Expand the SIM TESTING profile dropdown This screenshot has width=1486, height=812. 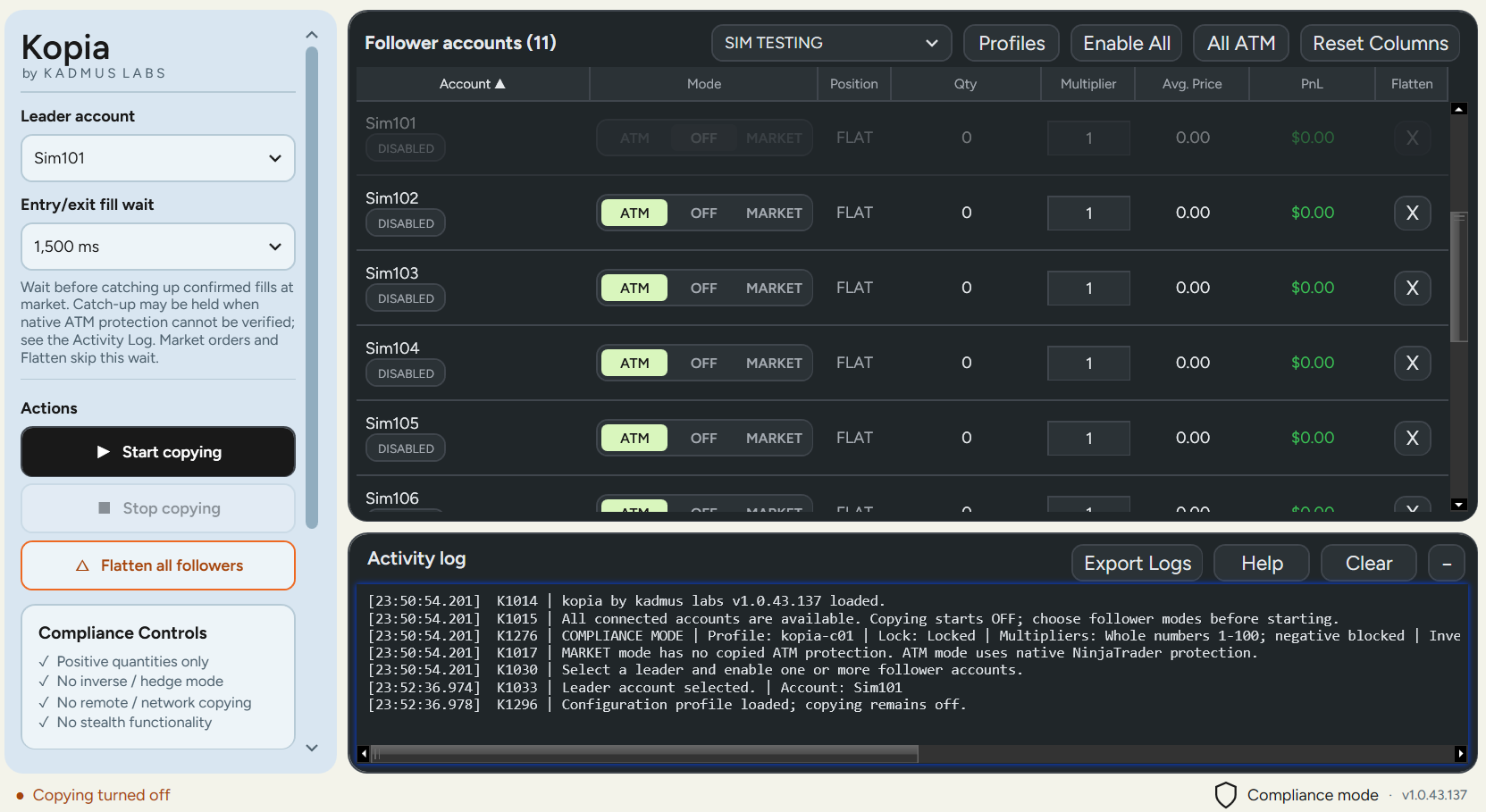[831, 43]
